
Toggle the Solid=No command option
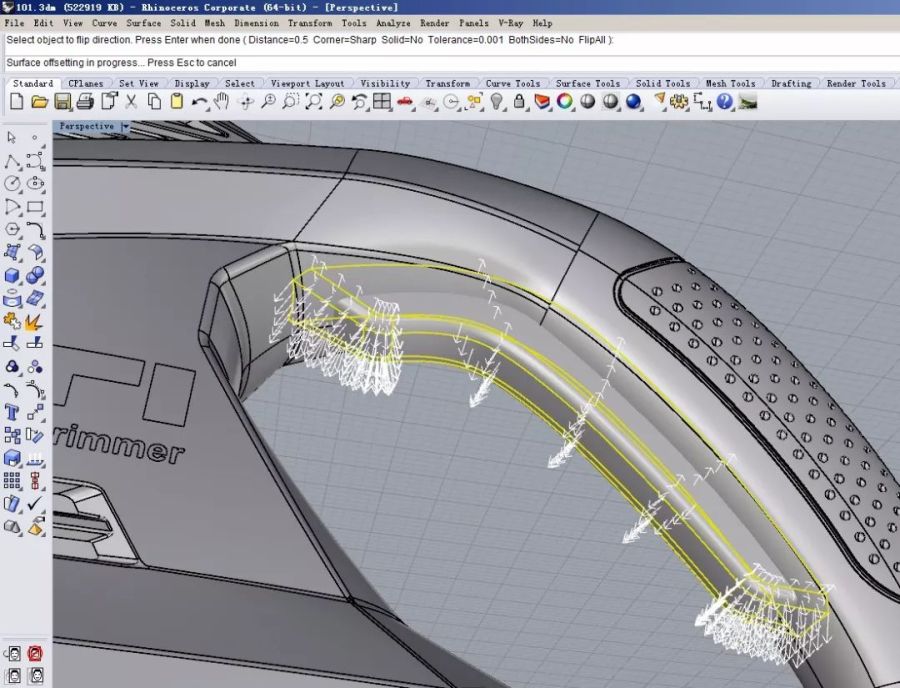pos(402,40)
